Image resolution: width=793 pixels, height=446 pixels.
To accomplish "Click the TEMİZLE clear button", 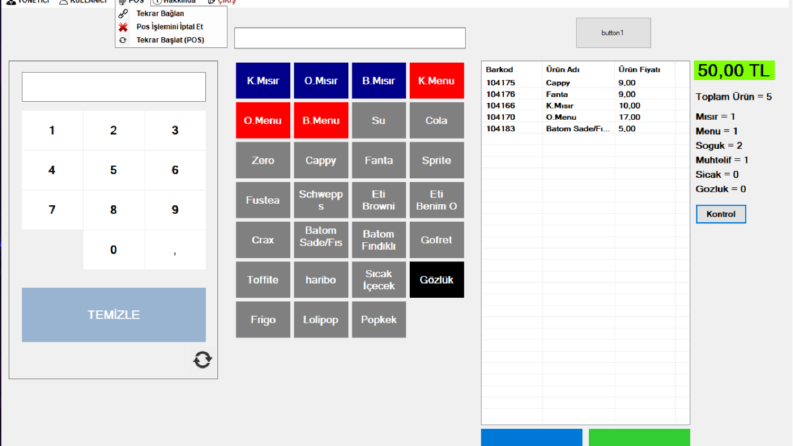I will [114, 315].
